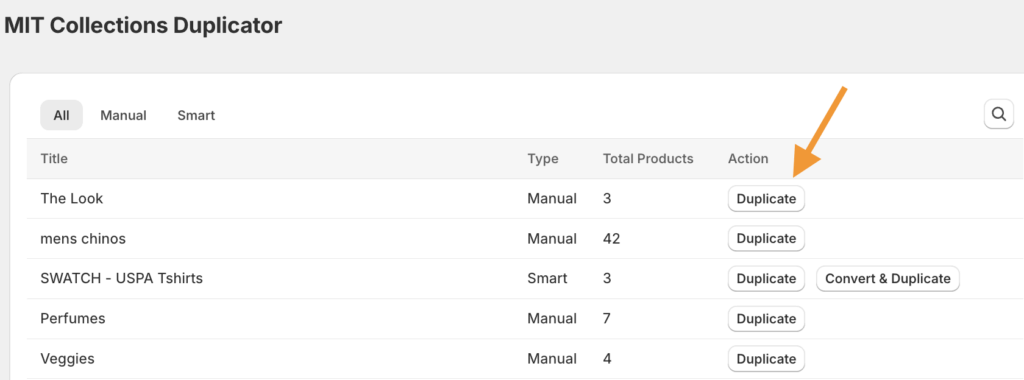
Task: Duplicate the mens chinos collection
Action: [766, 239]
